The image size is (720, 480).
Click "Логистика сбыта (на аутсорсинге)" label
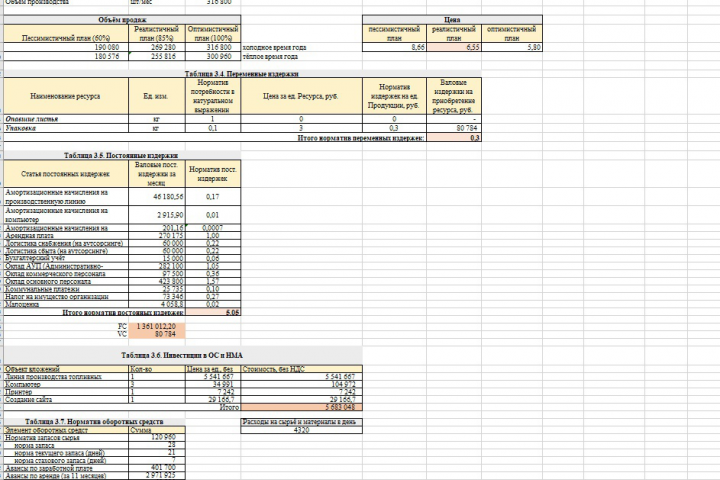coord(66,251)
